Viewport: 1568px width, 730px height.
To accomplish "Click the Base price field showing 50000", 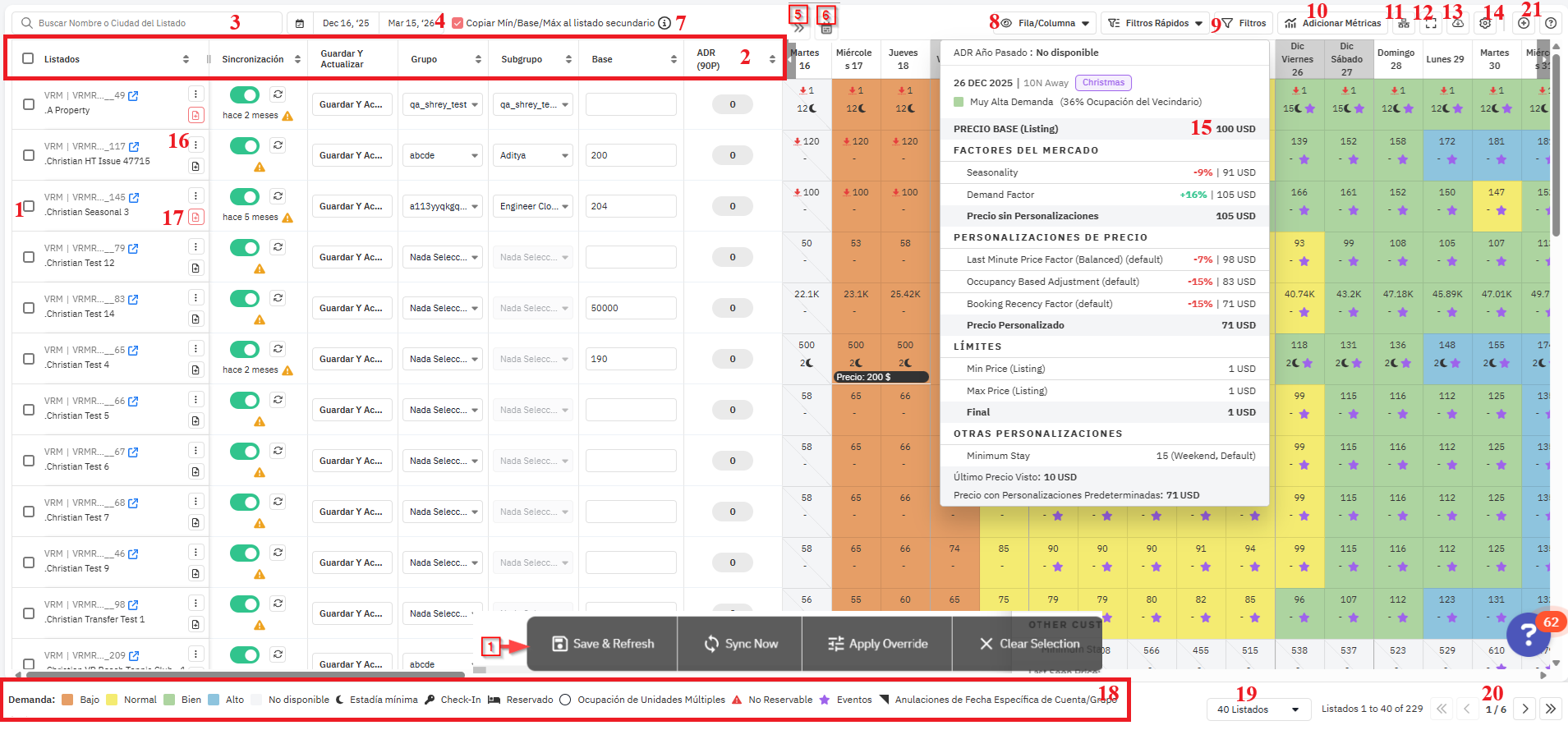I will pyautogui.click(x=630, y=308).
